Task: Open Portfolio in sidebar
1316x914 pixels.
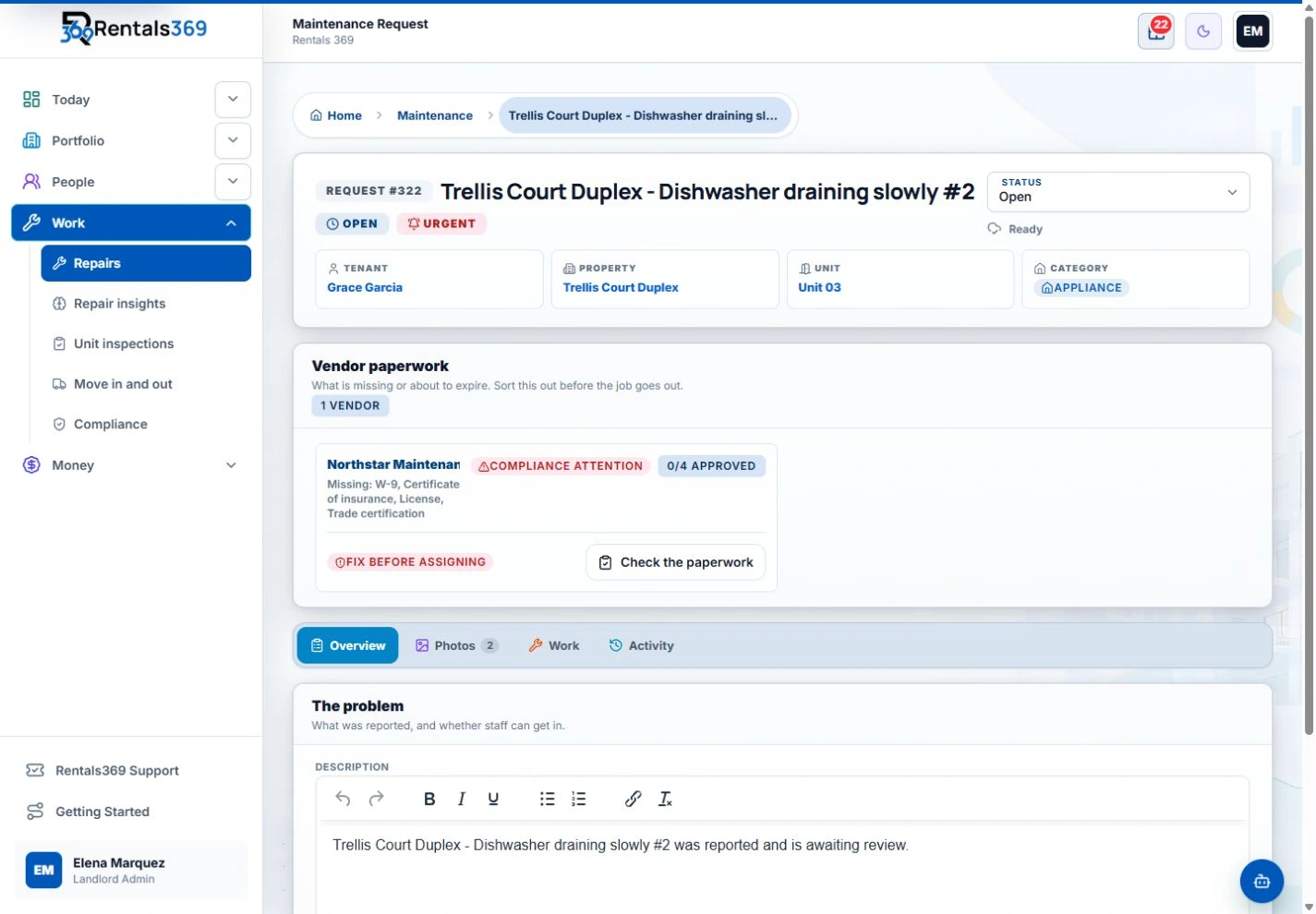Action: click(x=78, y=140)
